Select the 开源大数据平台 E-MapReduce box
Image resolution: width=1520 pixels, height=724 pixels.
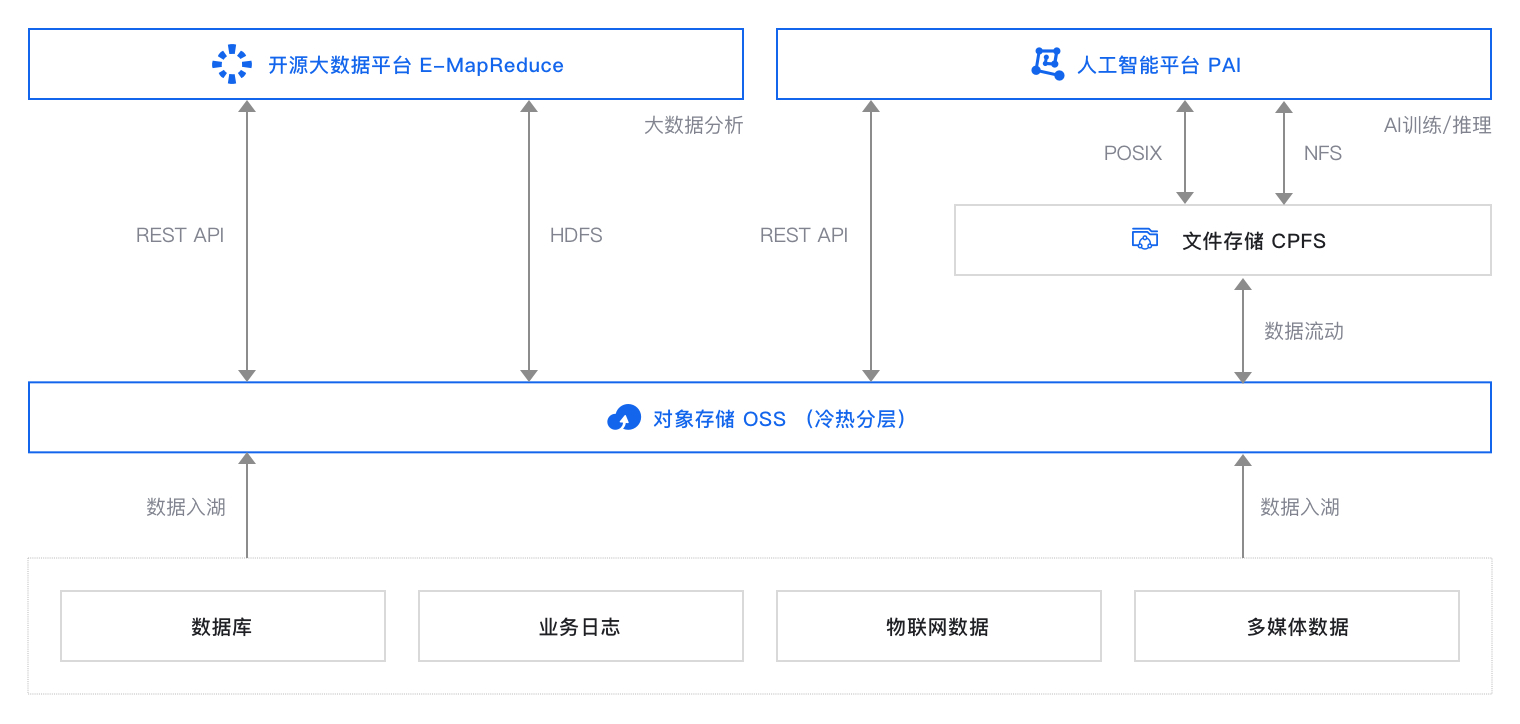pos(386,64)
